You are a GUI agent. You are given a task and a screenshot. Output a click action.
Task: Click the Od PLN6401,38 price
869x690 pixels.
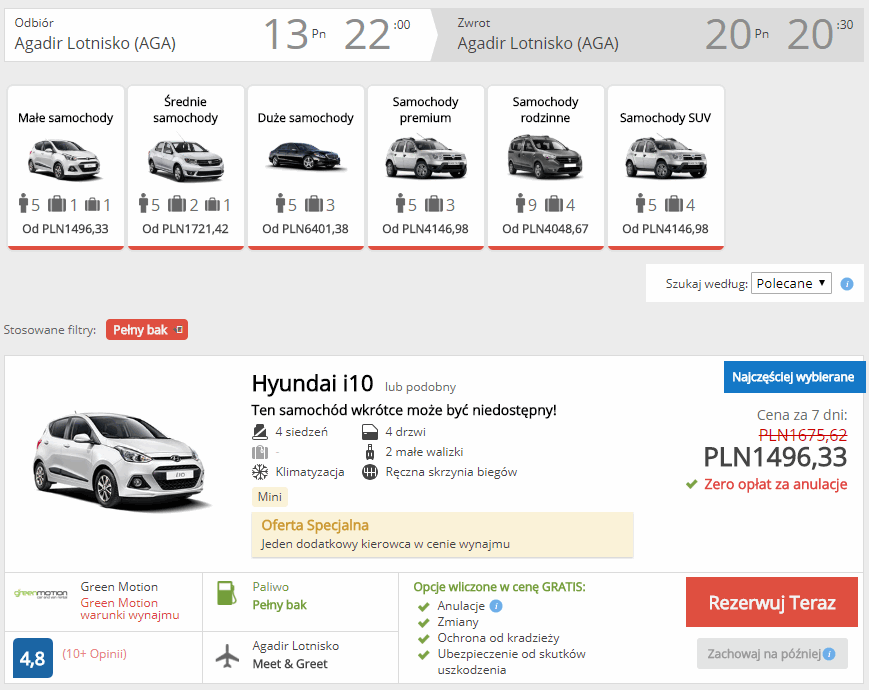pyautogui.click(x=305, y=228)
